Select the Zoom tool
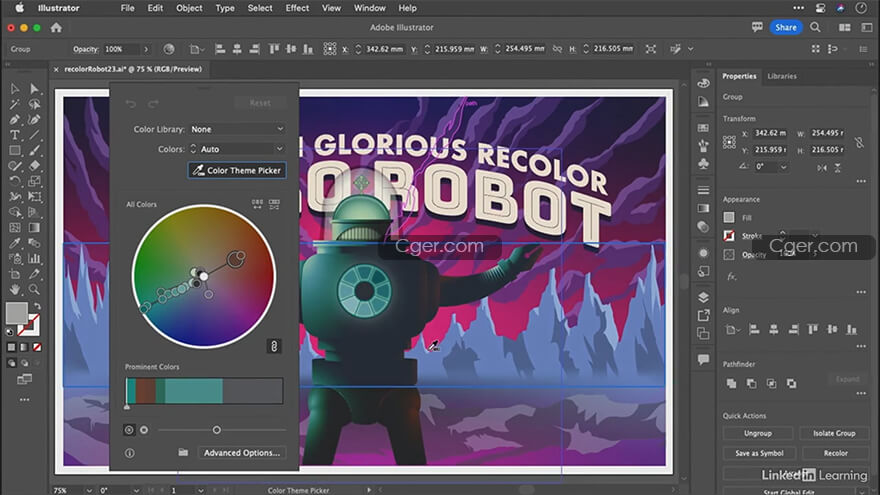This screenshot has width=880, height=495. [x=34, y=290]
